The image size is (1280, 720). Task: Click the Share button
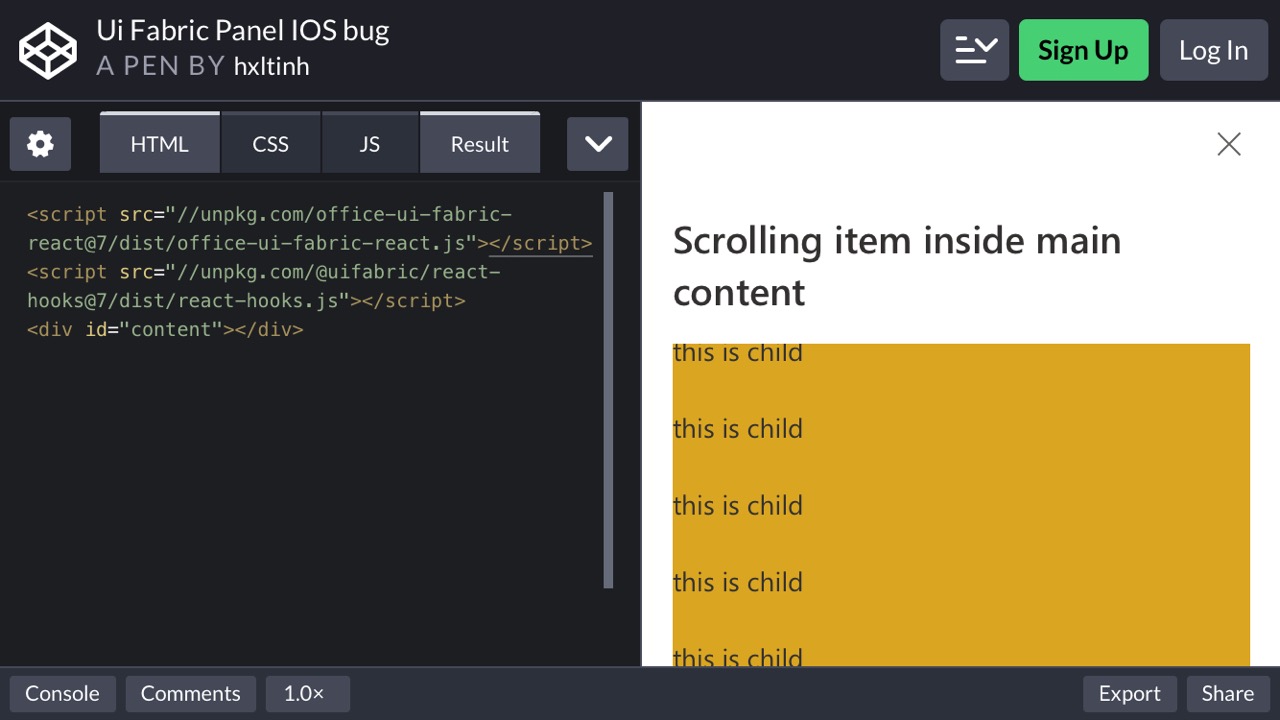[1228, 693]
